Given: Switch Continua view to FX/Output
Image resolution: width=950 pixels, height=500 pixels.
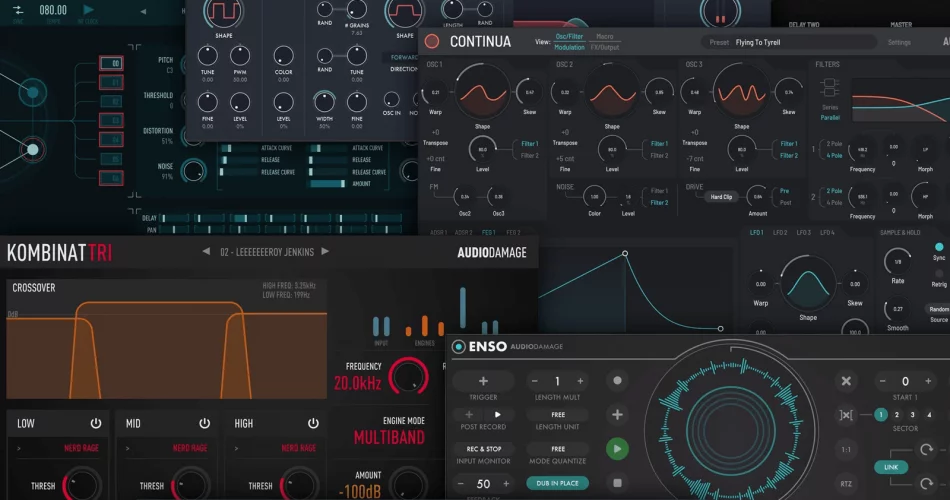Looking at the screenshot, I should pos(605,47).
